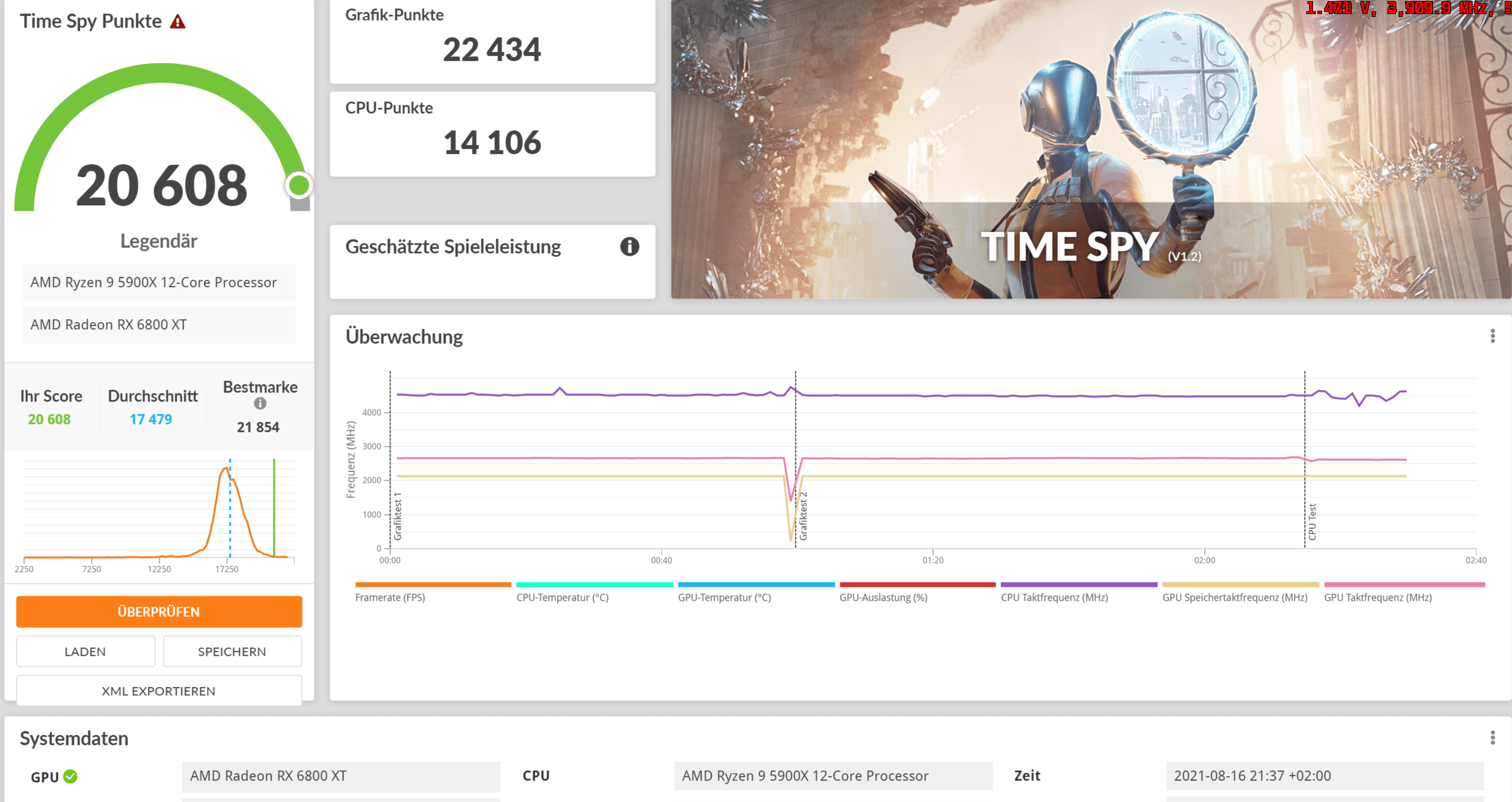Toggle the CPU Taktfrequenz legend entry
Screen dimensions: 1512x802
click(1054, 597)
